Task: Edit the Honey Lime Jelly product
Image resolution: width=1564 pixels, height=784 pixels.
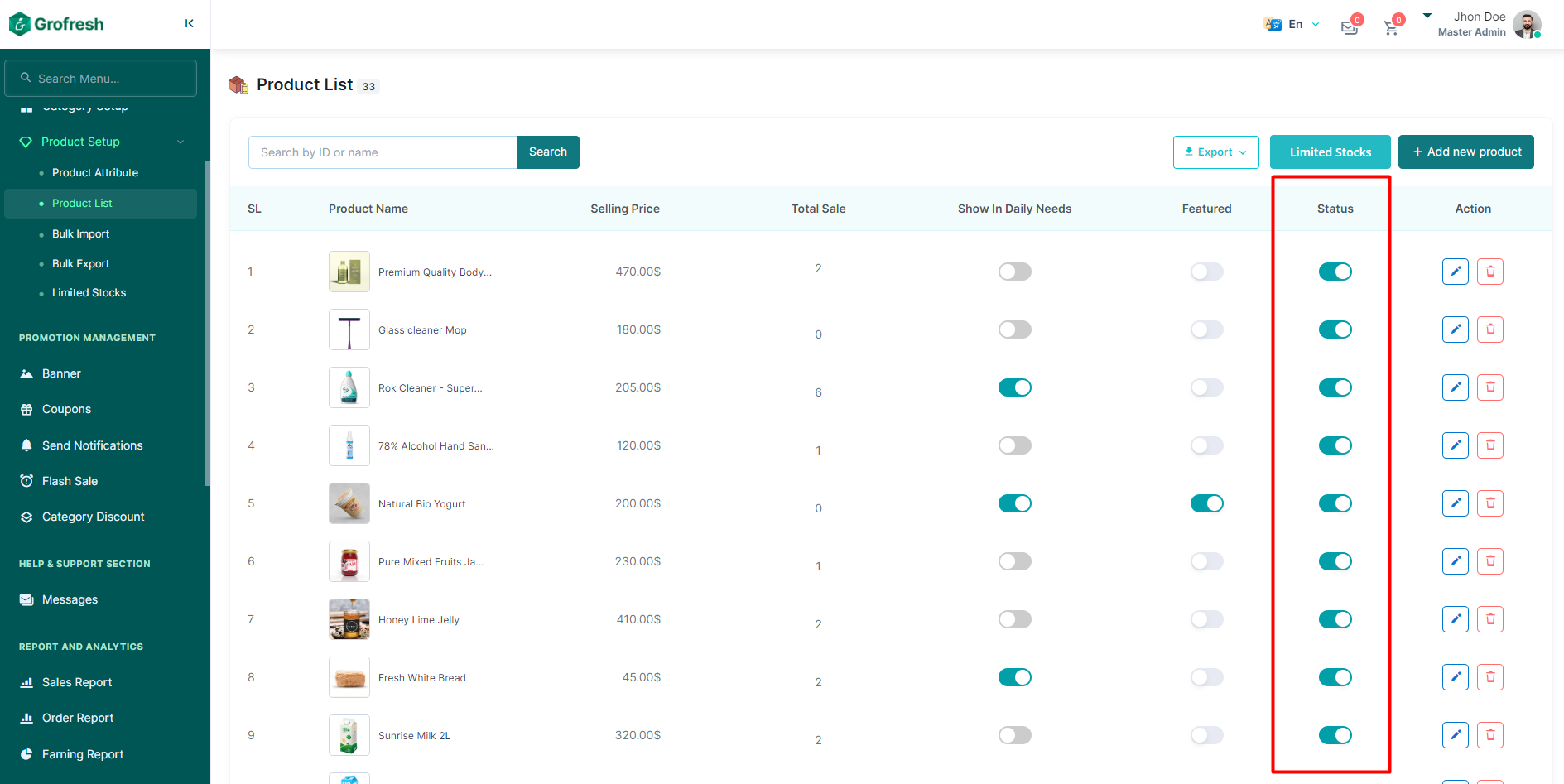Action: click(x=1456, y=619)
